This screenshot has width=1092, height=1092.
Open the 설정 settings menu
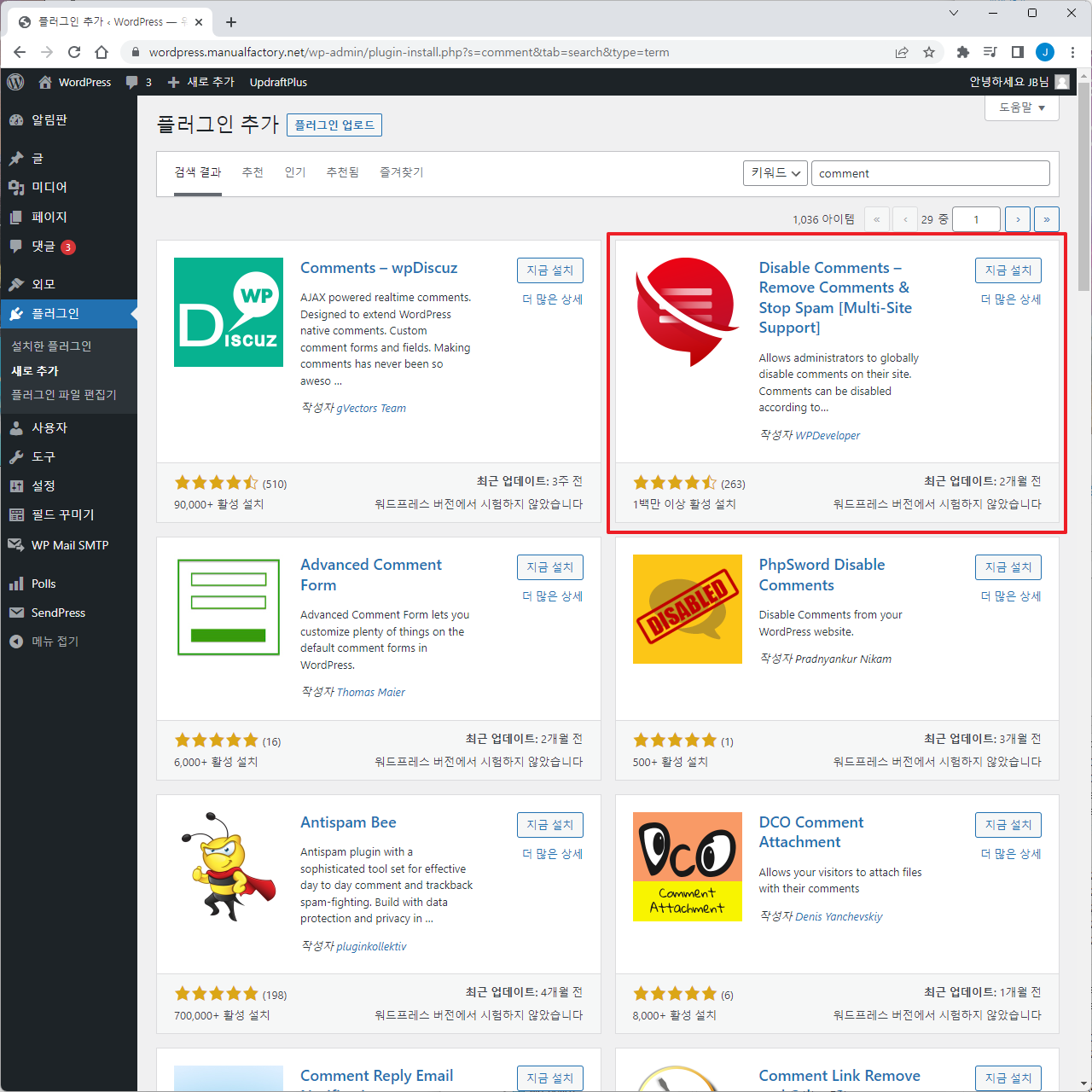(68, 485)
